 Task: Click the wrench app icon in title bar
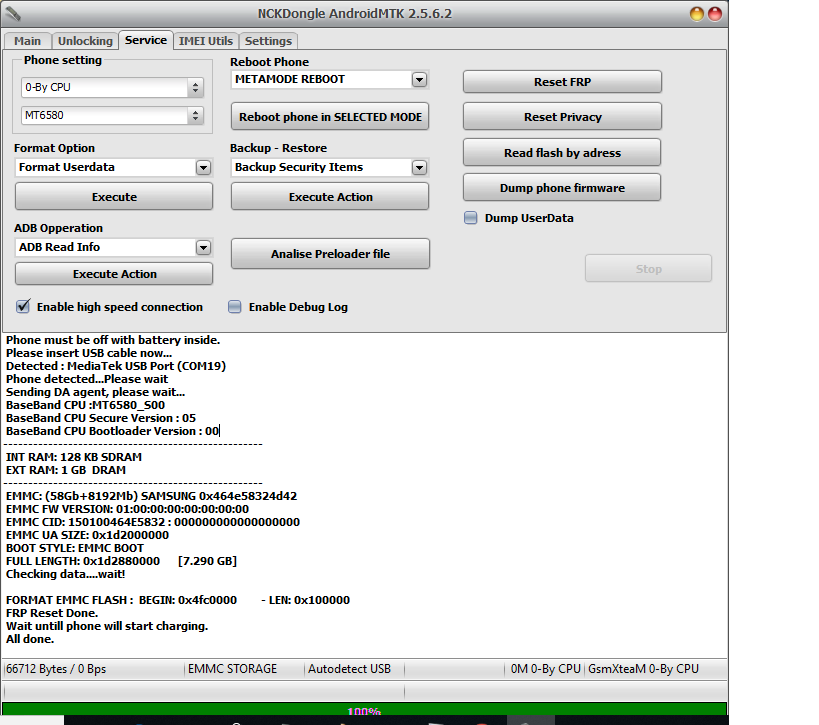13,14
